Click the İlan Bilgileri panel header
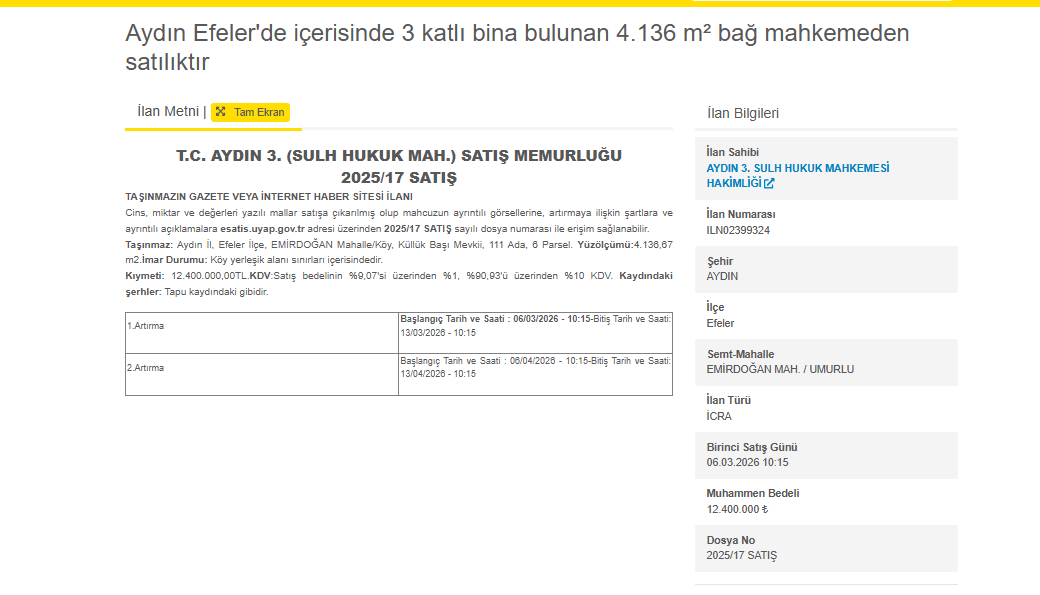Image resolution: width=1040 pixels, height=595 pixels. tap(742, 113)
